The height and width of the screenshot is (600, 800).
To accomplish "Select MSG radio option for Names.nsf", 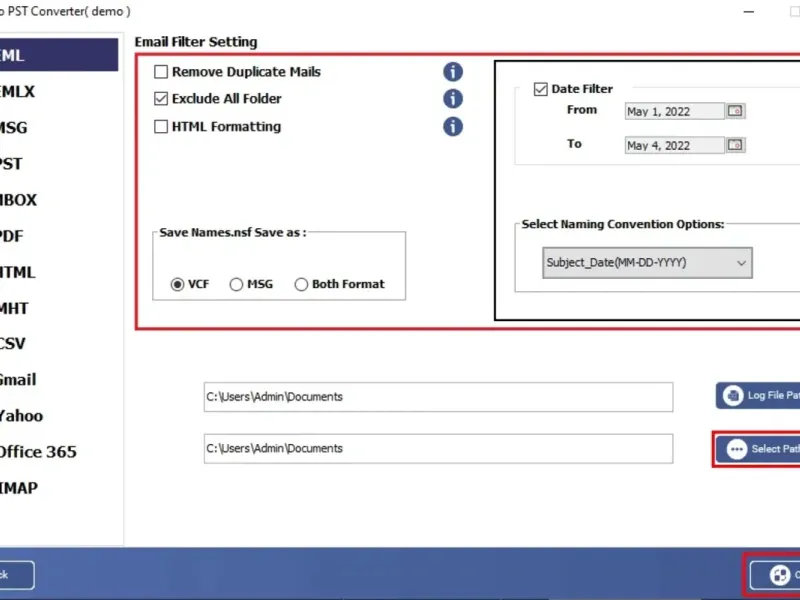I will click(x=236, y=284).
